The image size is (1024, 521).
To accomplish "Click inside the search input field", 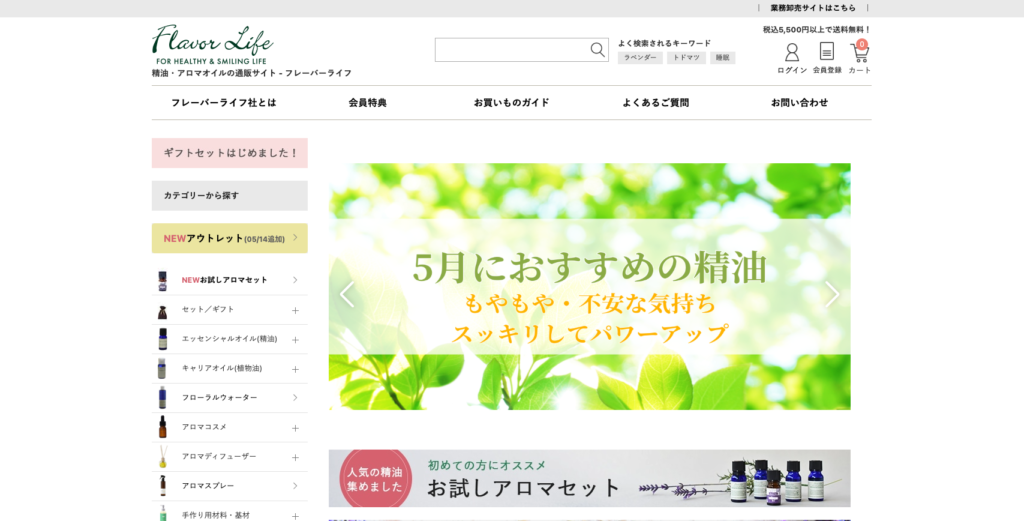I will tap(510, 50).
